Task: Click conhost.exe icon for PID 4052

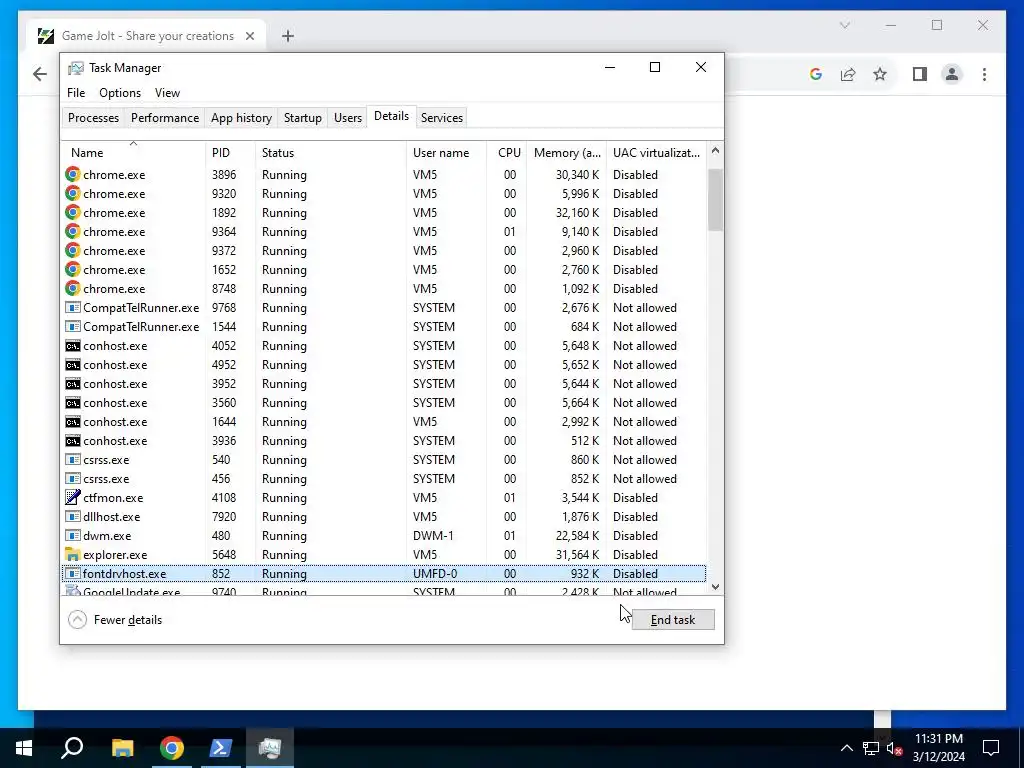Action: [73, 345]
